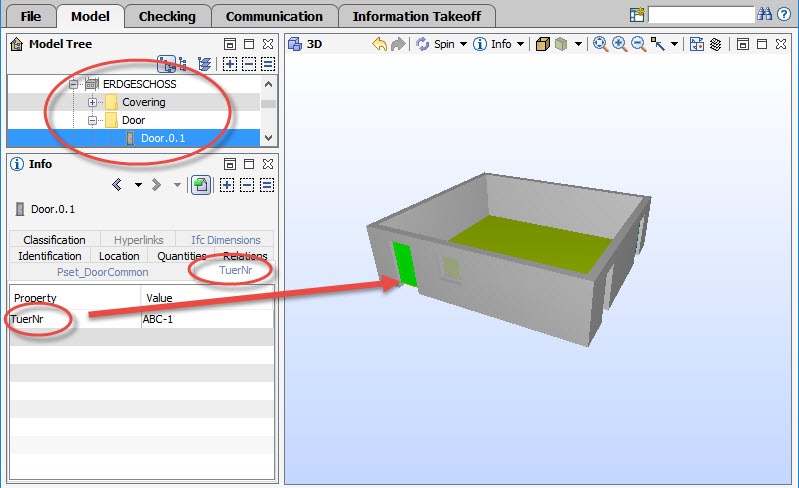
Task: Open the Identification info tab
Action: coord(50,256)
